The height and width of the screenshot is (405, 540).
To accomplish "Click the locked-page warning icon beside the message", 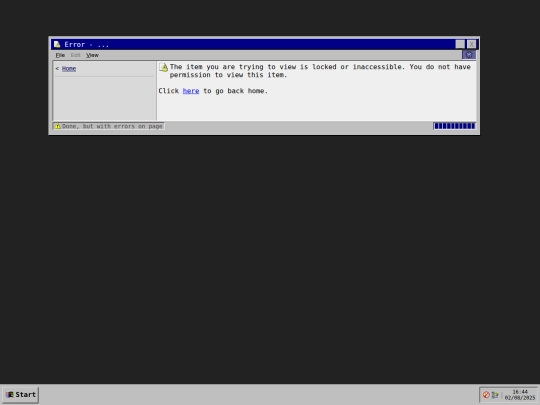I will pyautogui.click(x=164, y=67).
